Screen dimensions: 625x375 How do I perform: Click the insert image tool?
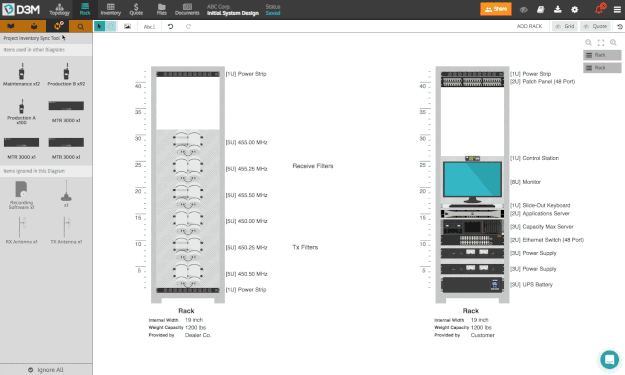click(127, 26)
